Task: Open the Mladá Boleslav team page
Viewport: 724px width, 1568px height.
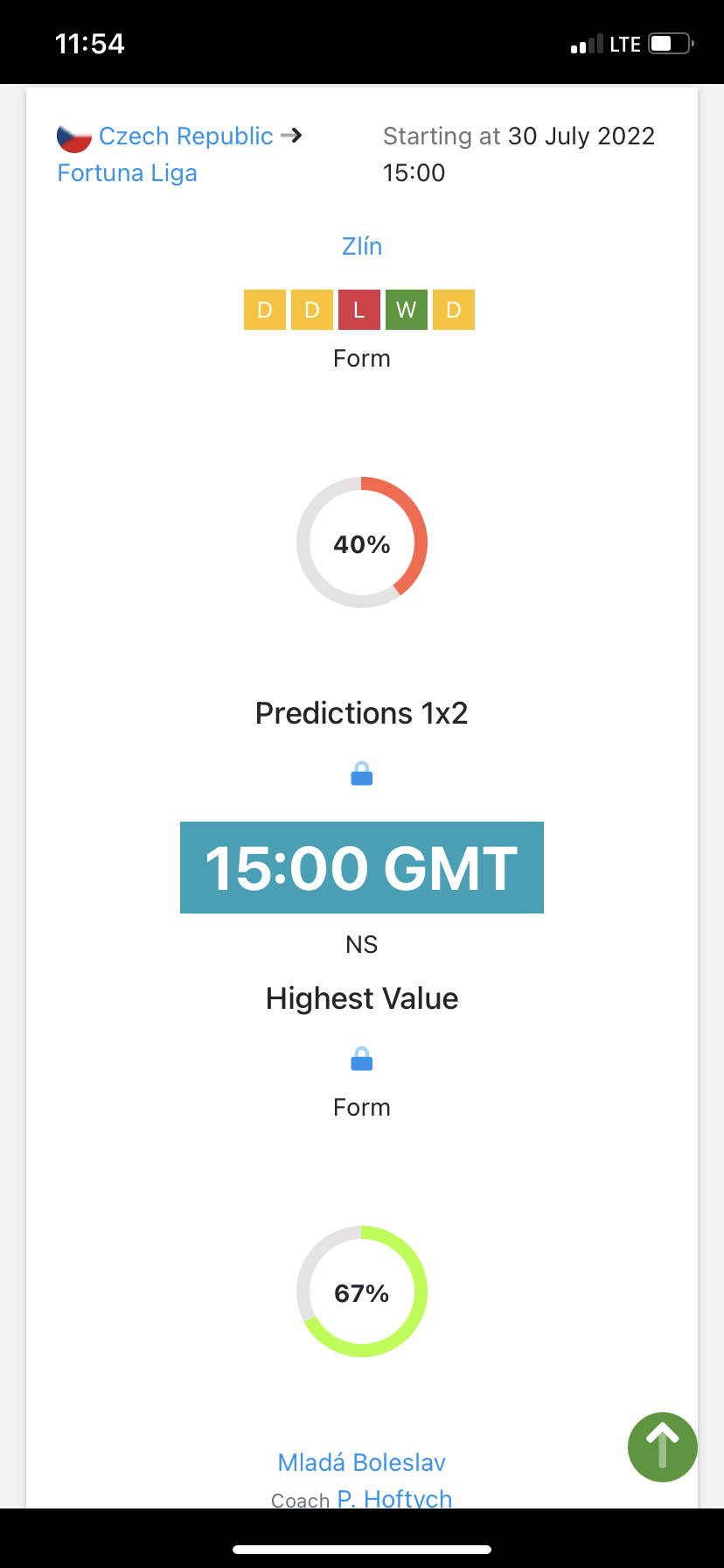Action: coord(362,1462)
